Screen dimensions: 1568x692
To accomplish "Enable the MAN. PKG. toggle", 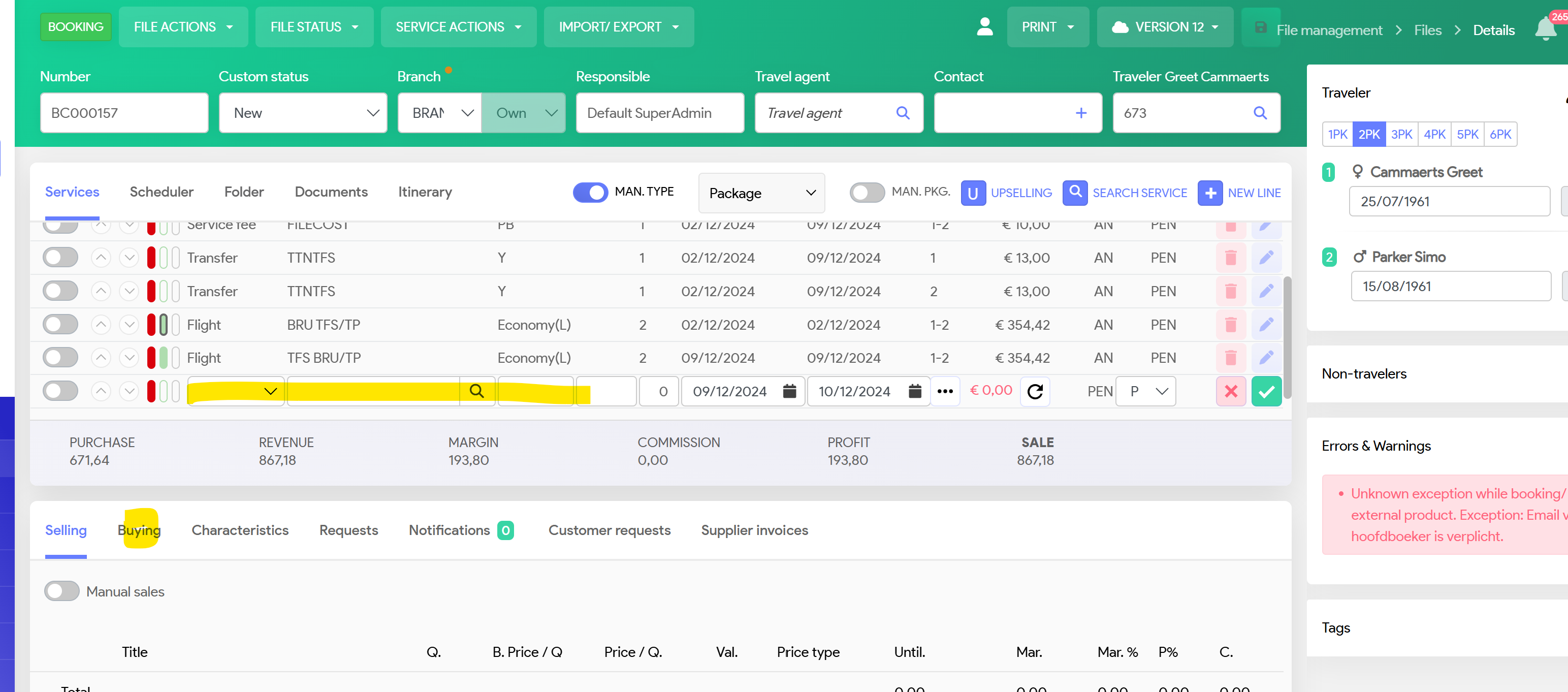I will (x=867, y=193).
